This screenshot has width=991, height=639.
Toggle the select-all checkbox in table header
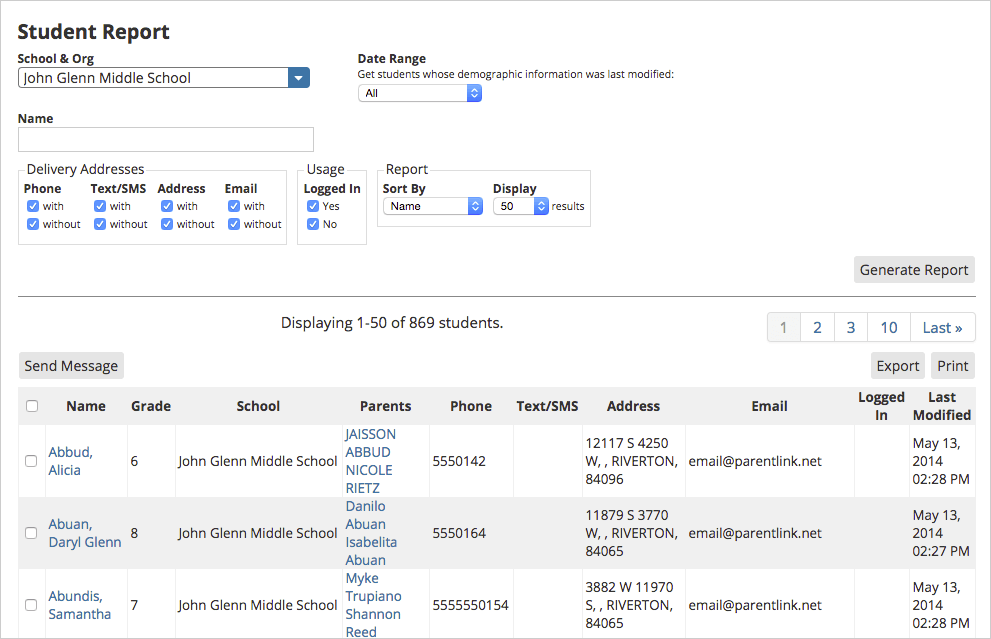(31, 405)
